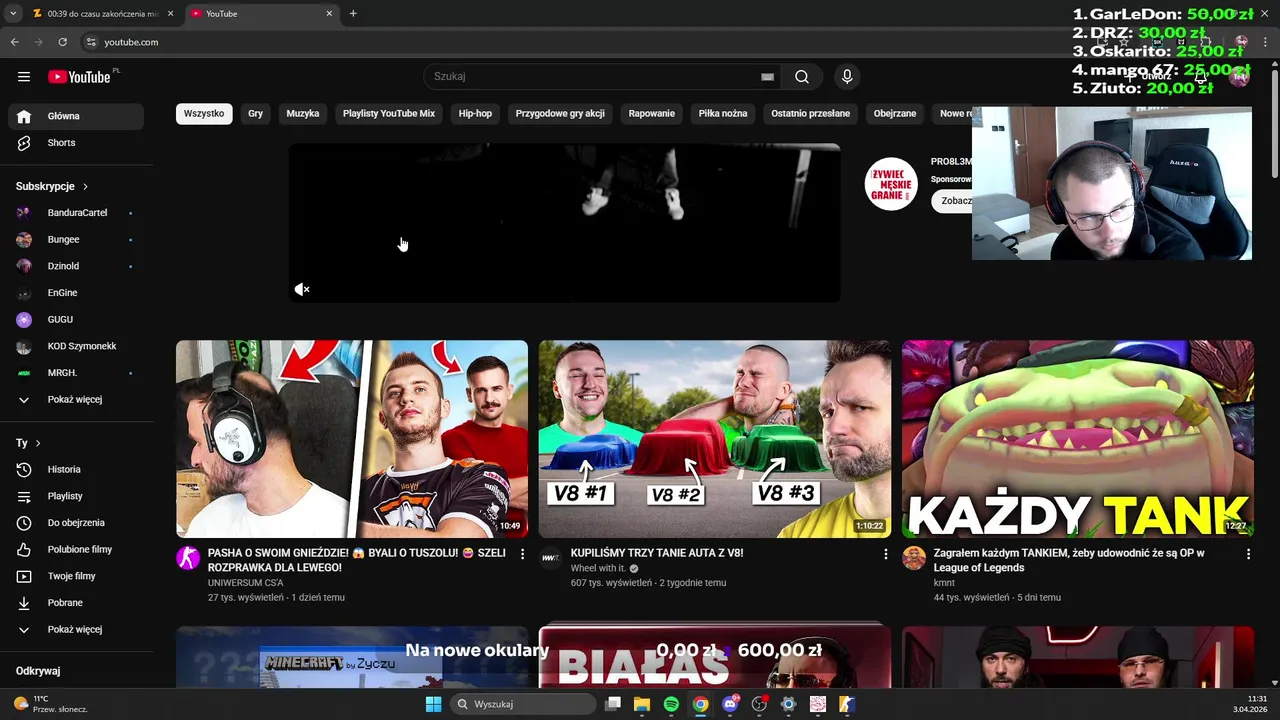Reload the page in Chrome
This screenshot has height=720, width=1280.
(x=62, y=42)
